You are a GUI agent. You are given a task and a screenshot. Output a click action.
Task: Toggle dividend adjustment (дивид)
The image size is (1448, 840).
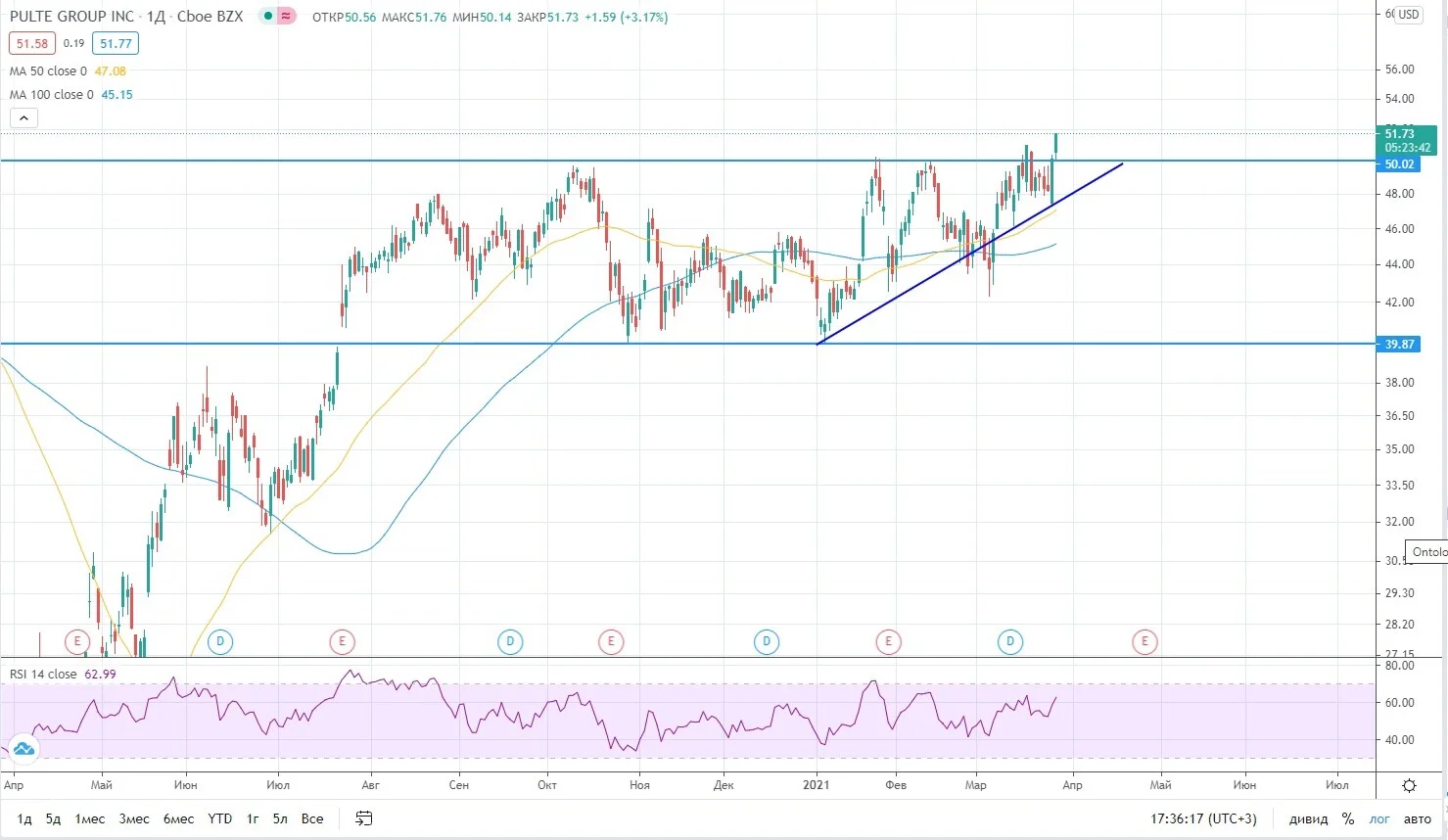click(x=1308, y=818)
